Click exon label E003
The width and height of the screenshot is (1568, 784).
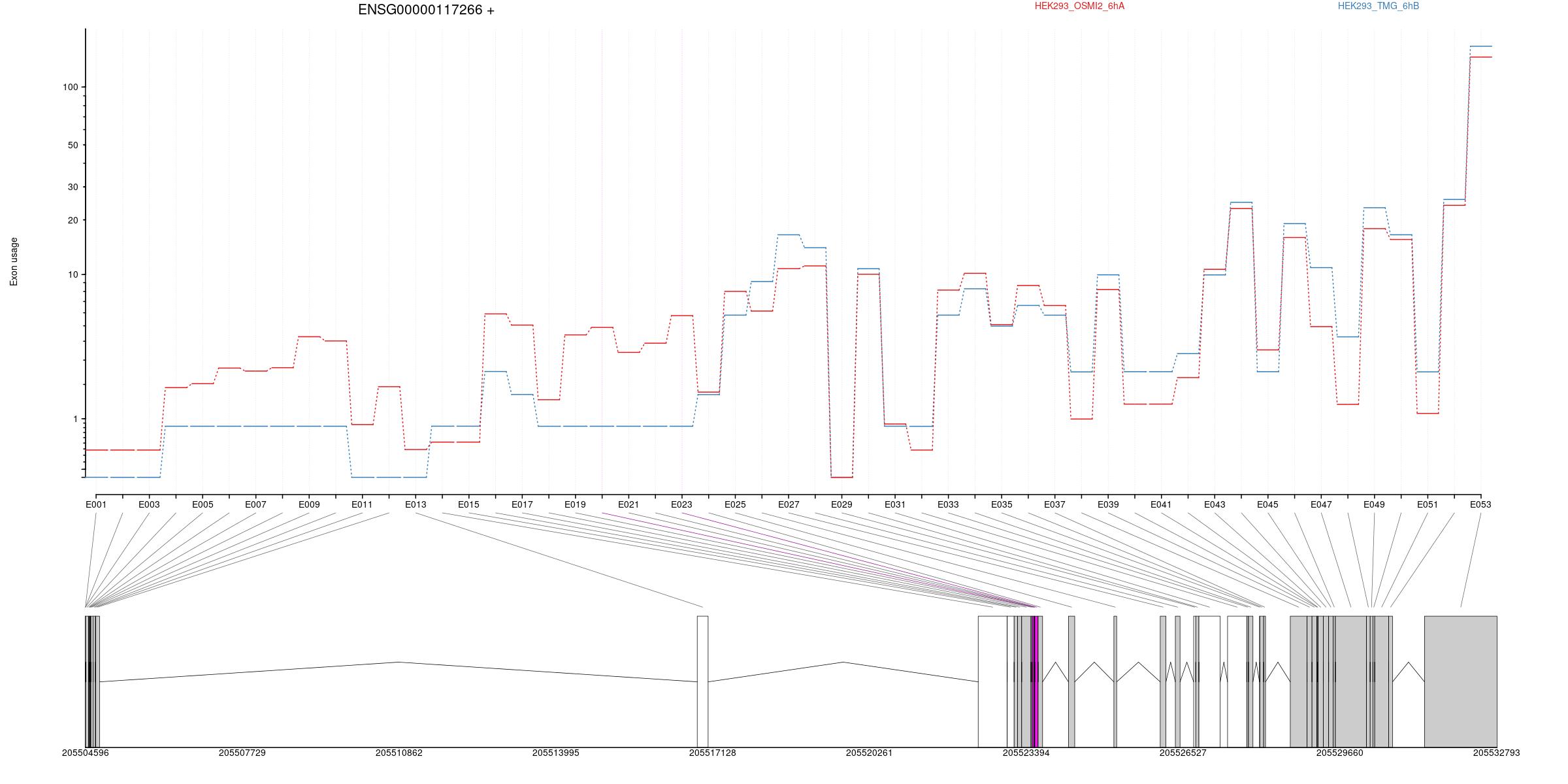pyautogui.click(x=149, y=504)
